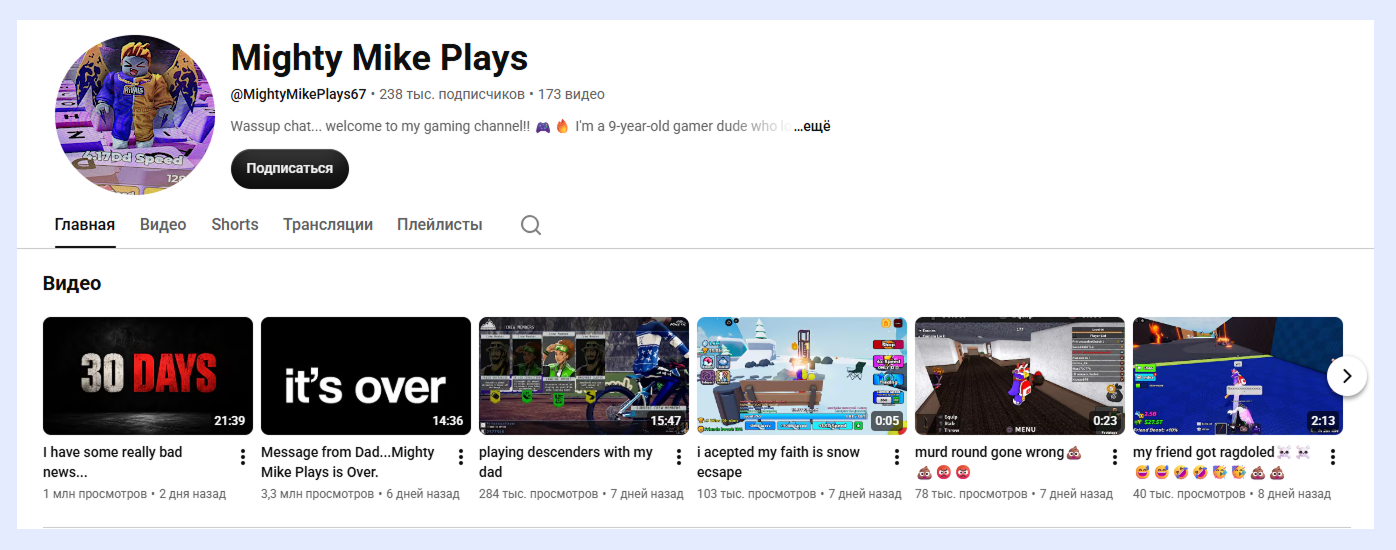Click the "Wassup chat..." channel description text
1396x550 pixels.
pos(510,126)
